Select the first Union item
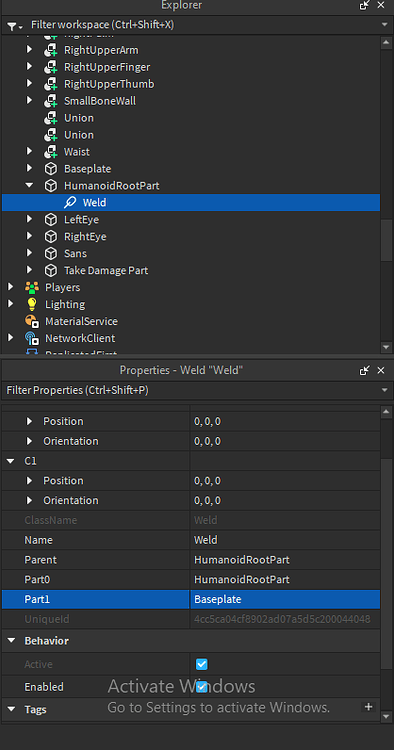The image size is (394, 750). pyautogui.click(x=79, y=118)
